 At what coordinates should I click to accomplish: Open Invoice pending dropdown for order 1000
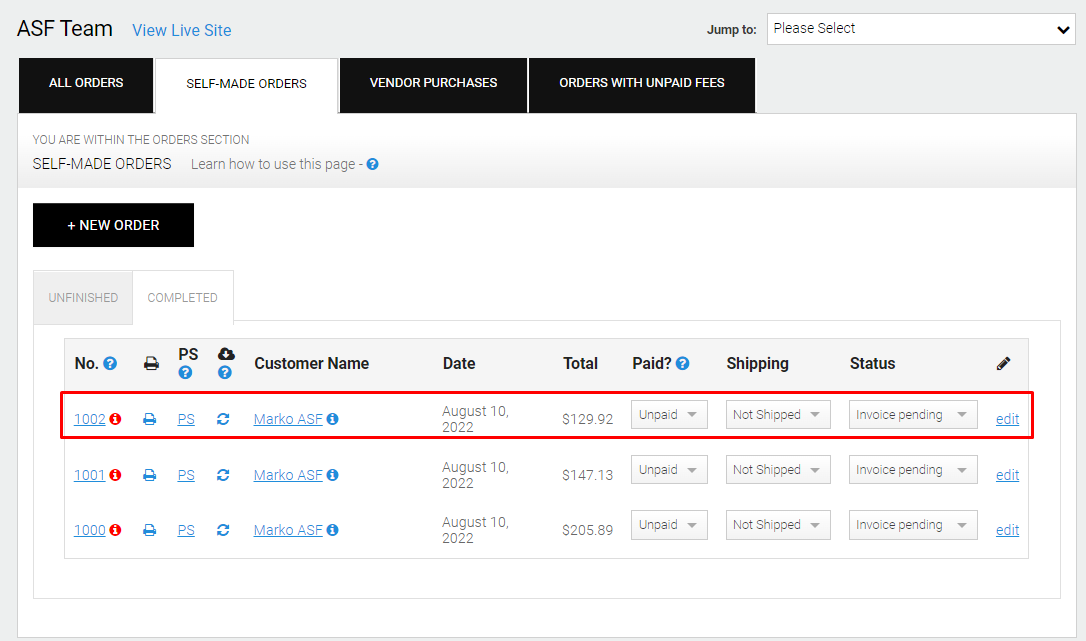pos(913,525)
